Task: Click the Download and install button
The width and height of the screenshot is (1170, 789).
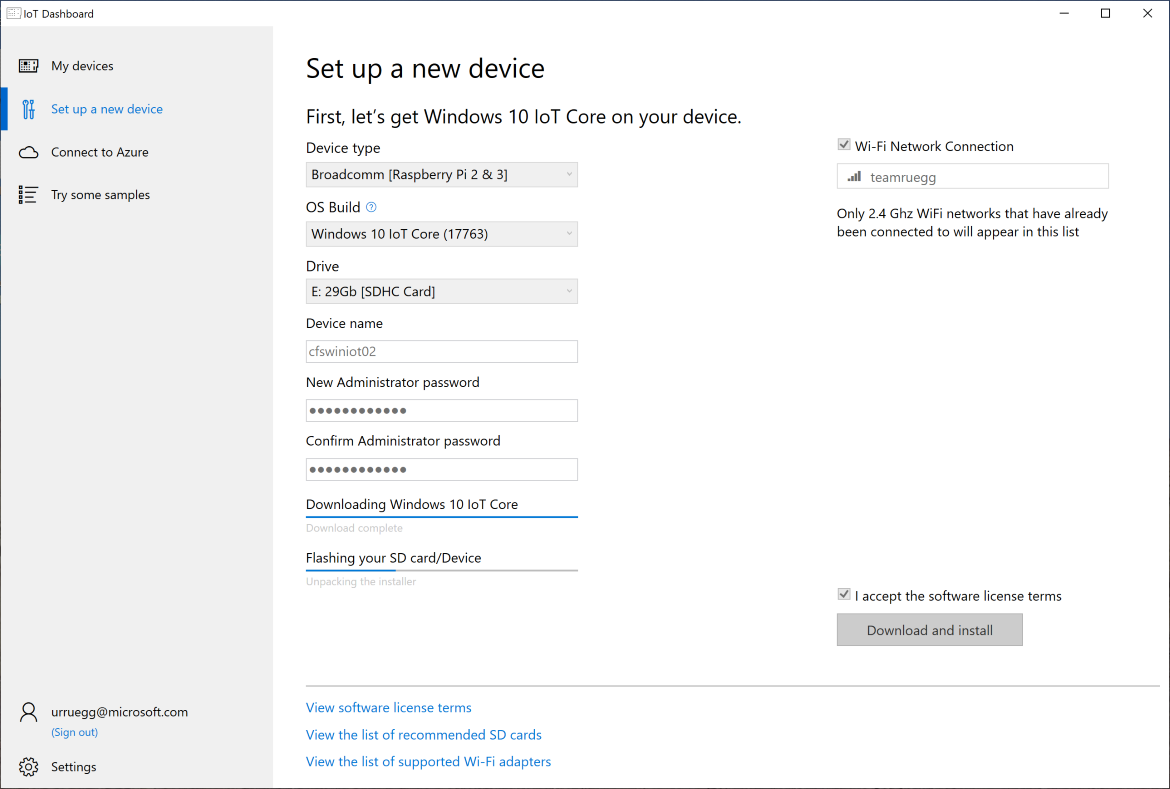Action: (x=930, y=630)
